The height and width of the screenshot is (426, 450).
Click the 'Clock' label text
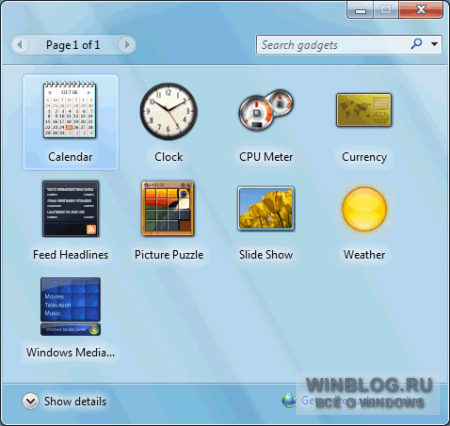(x=168, y=157)
